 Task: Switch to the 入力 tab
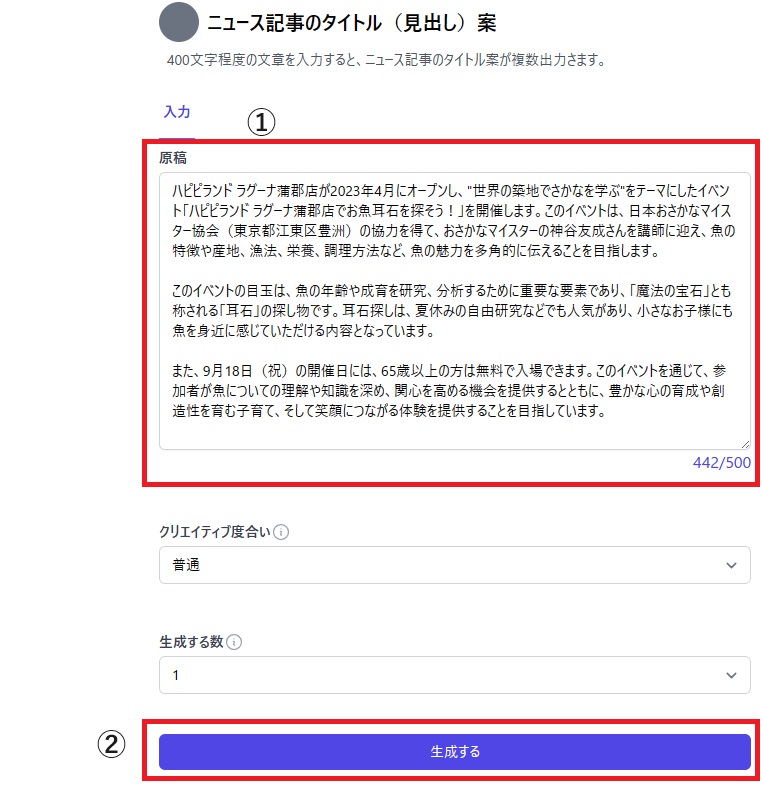177,112
